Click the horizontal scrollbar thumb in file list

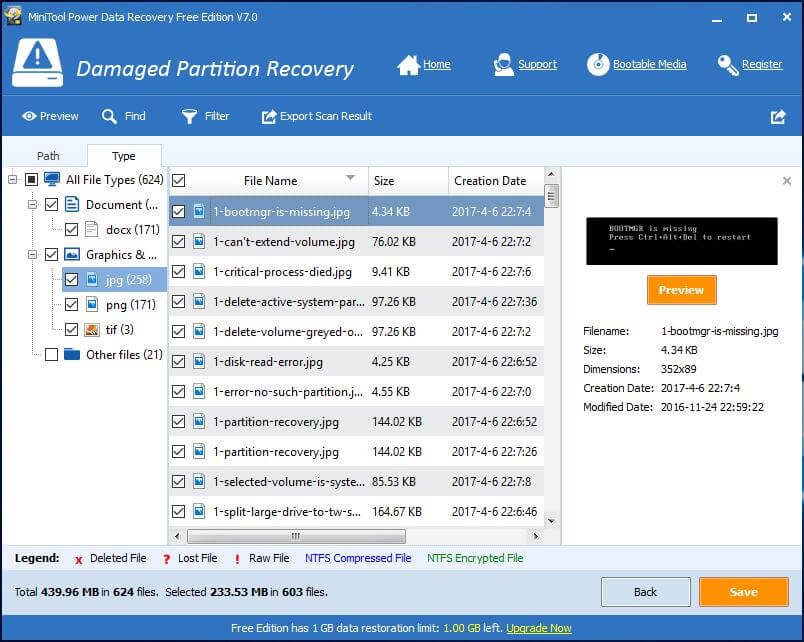point(300,537)
